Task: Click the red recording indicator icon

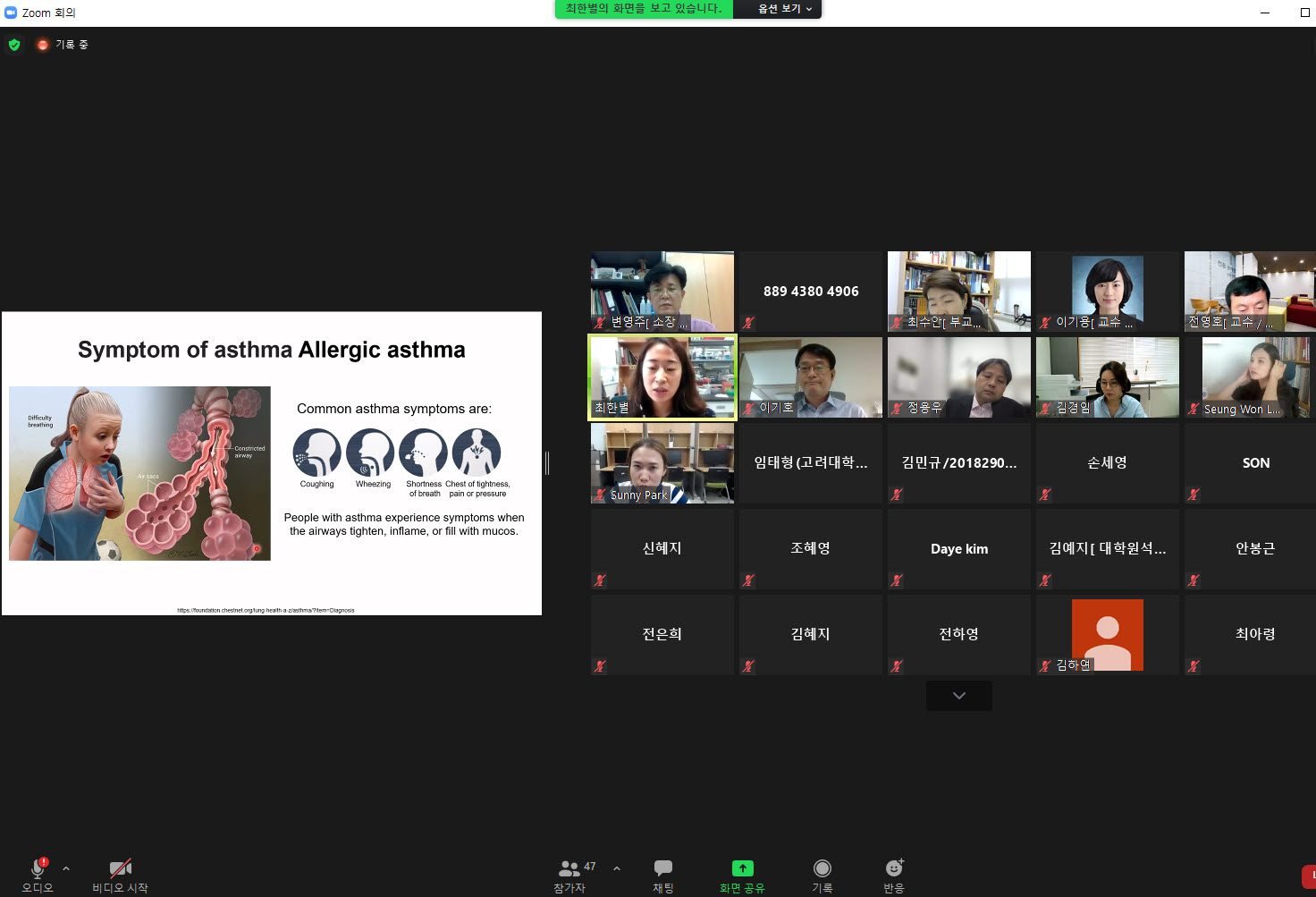Action: click(42, 45)
